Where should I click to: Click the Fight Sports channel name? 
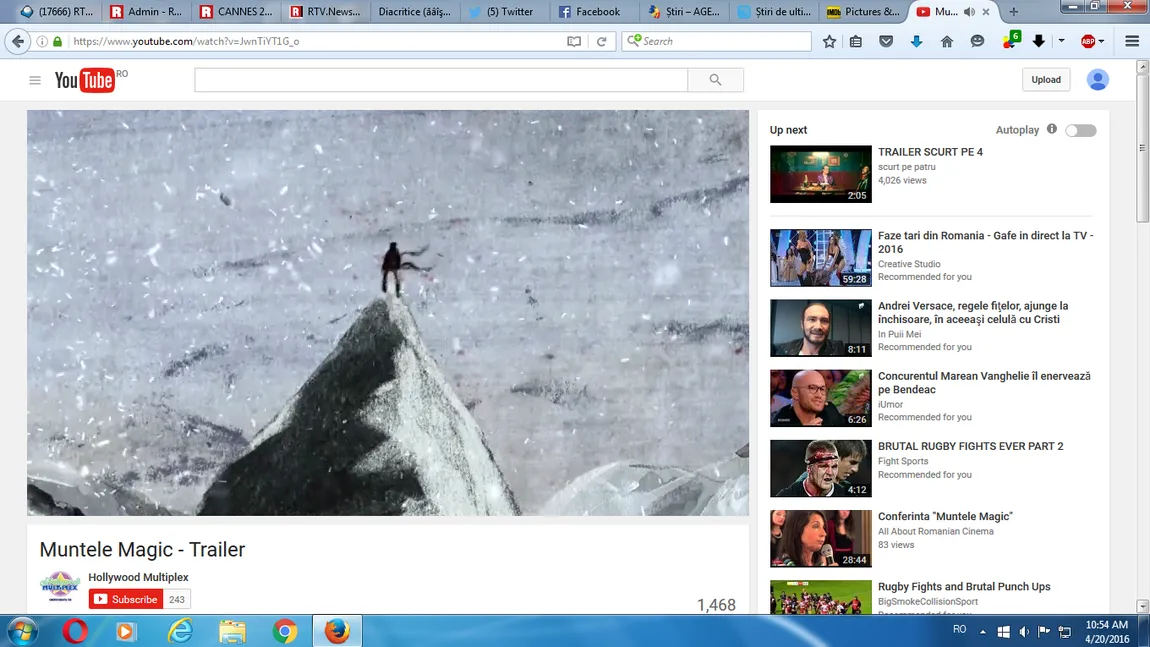click(x=903, y=461)
